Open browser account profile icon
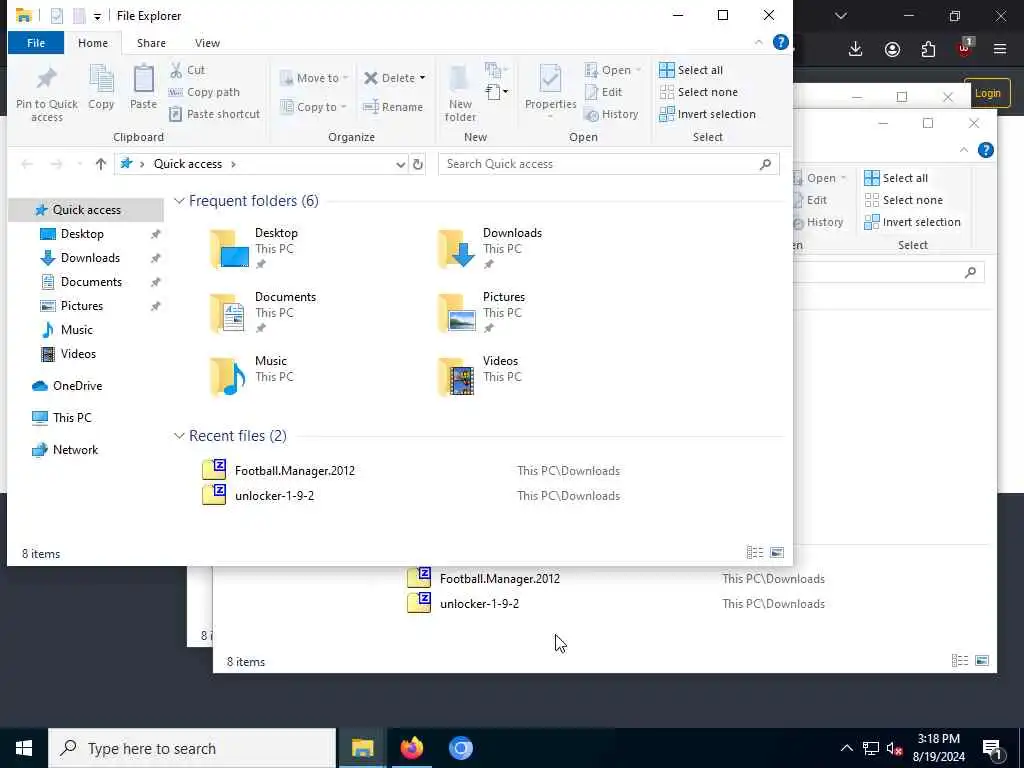1024x768 pixels. pos(892,49)
